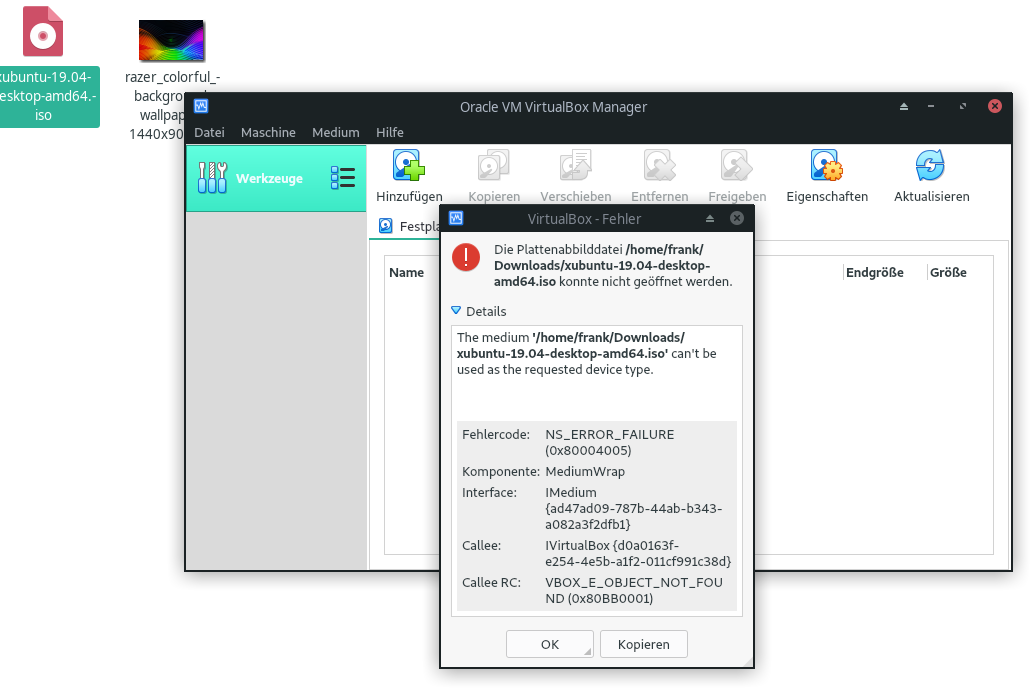Click Kopieren button in error dialog
Viewport: 1035px width, 688px height.
(x=643, y=644)
